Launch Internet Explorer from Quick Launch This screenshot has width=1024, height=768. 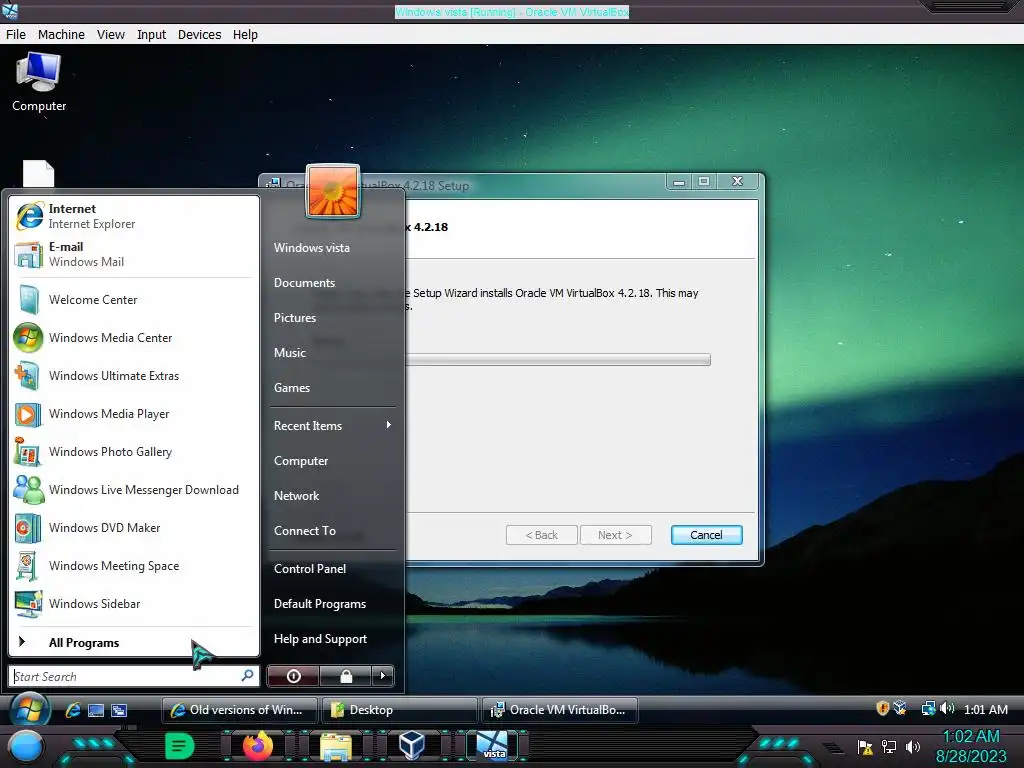click(72, 710)
